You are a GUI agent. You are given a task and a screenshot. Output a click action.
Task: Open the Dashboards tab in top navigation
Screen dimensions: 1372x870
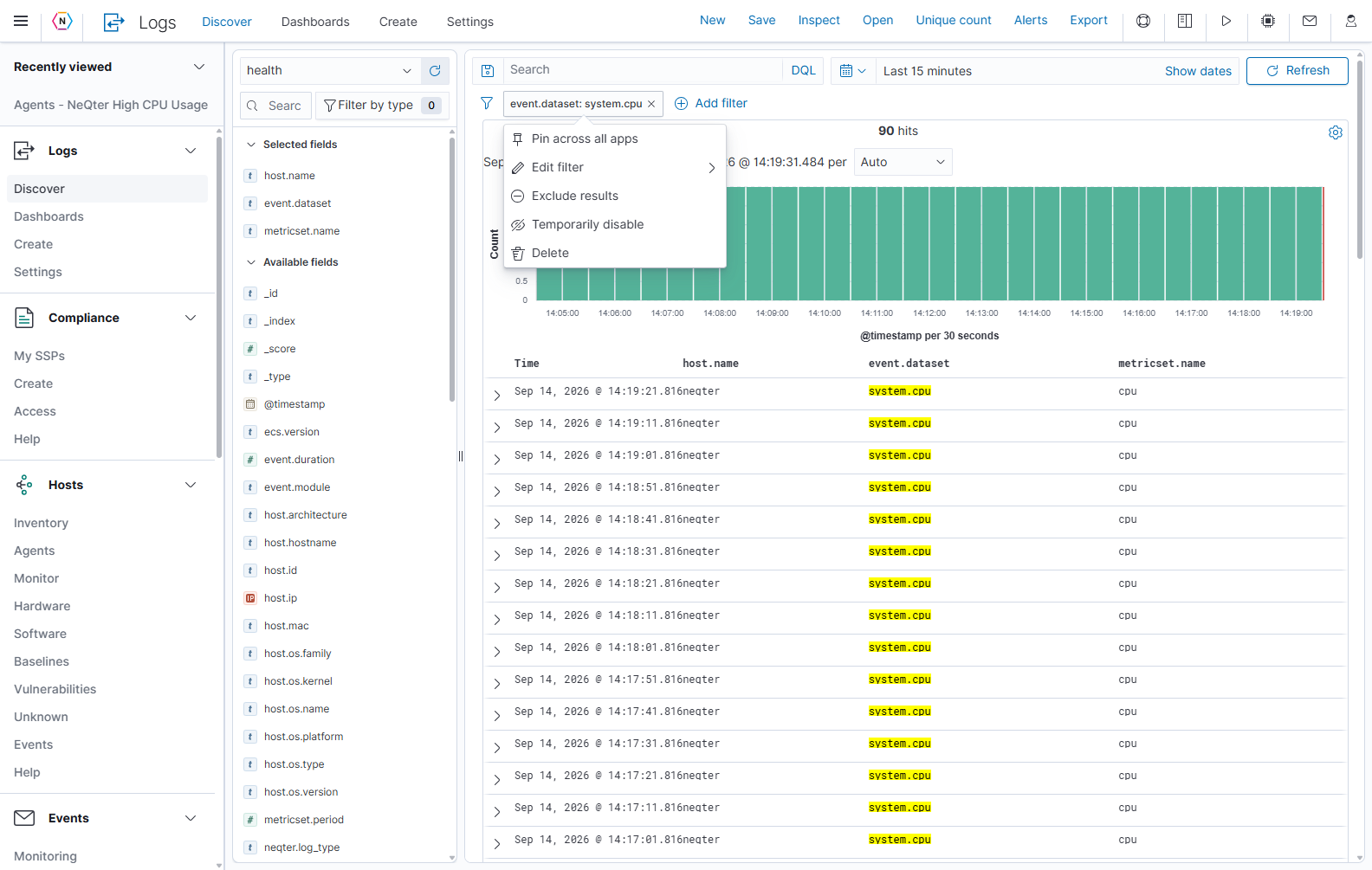pos(315,22)
